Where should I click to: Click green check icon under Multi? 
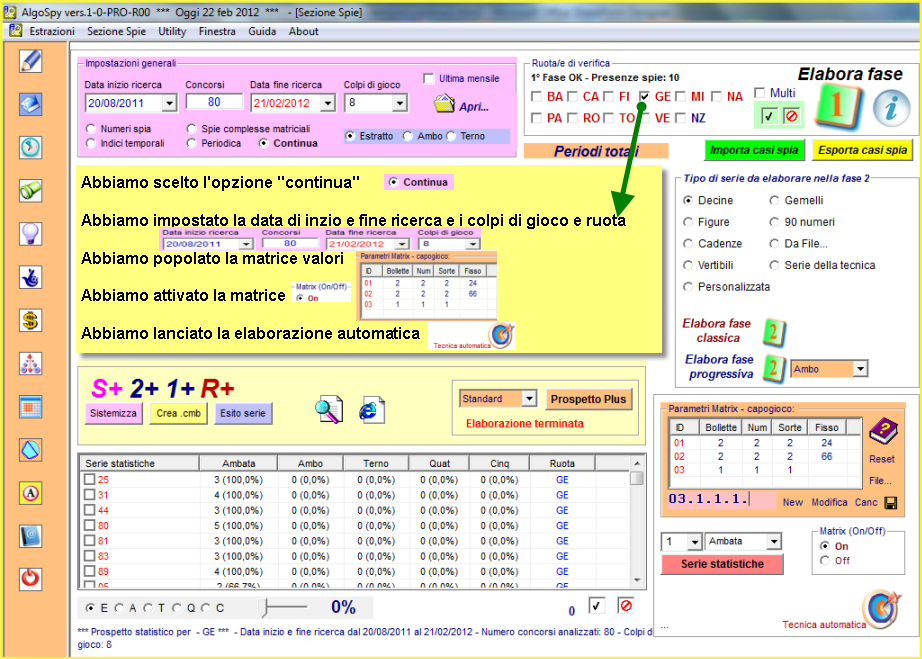pos(768,116)
